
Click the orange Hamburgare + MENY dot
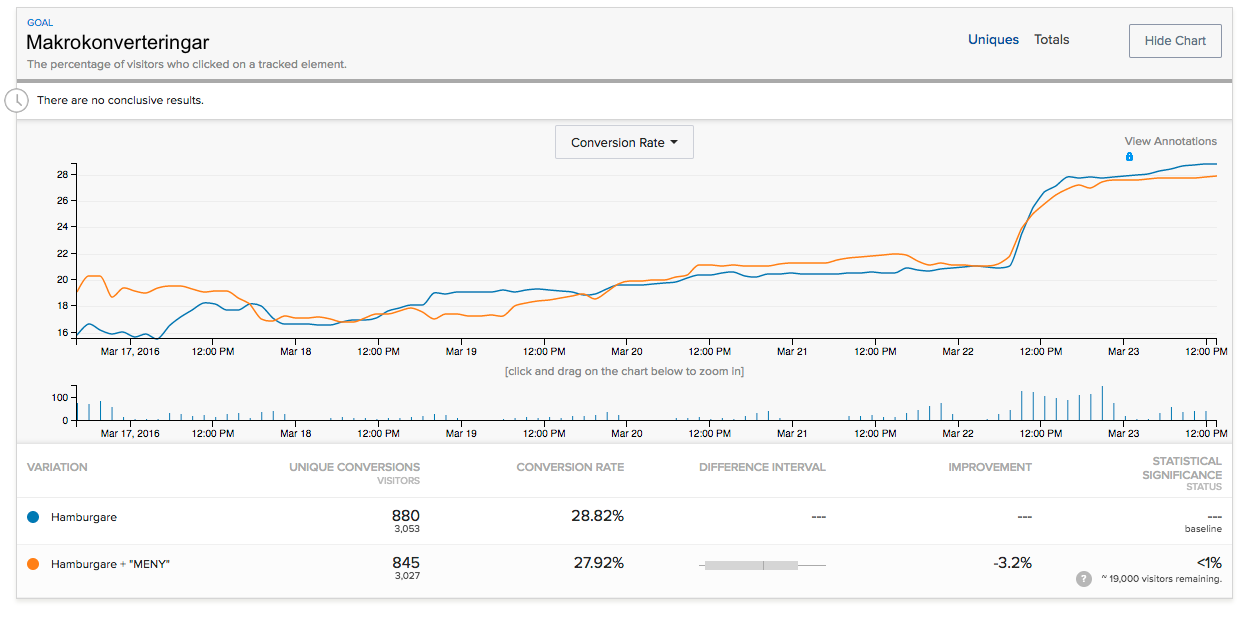33,564
